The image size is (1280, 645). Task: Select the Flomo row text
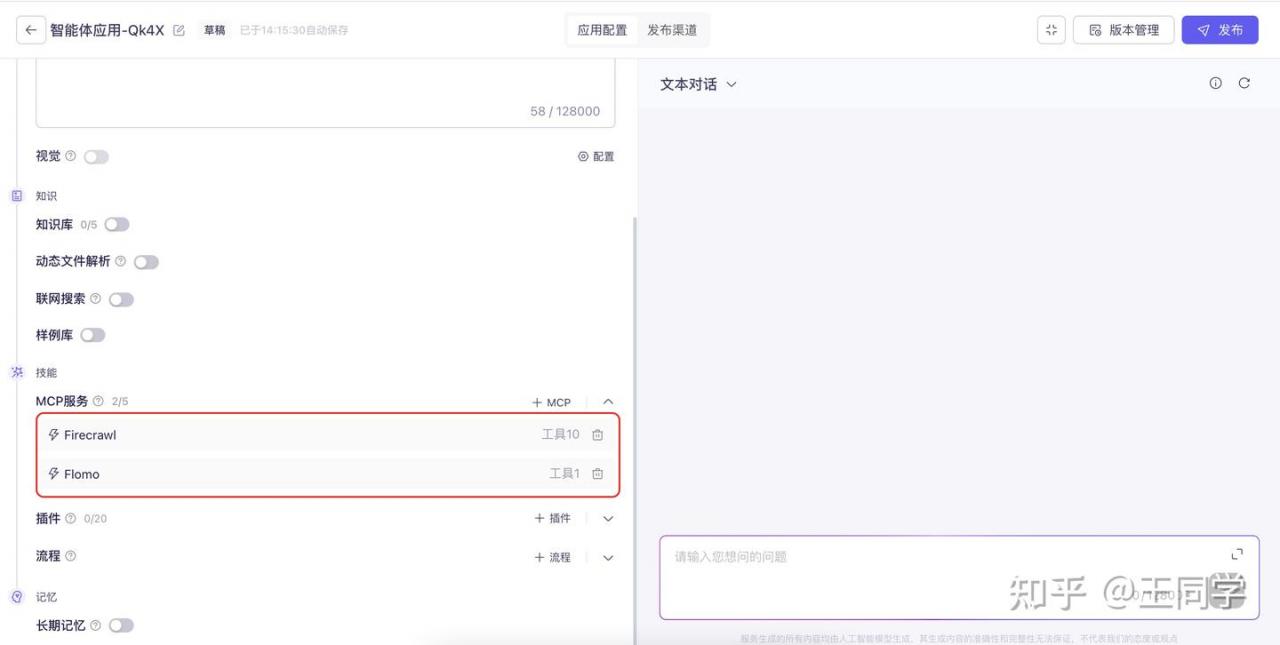point(82,474)
